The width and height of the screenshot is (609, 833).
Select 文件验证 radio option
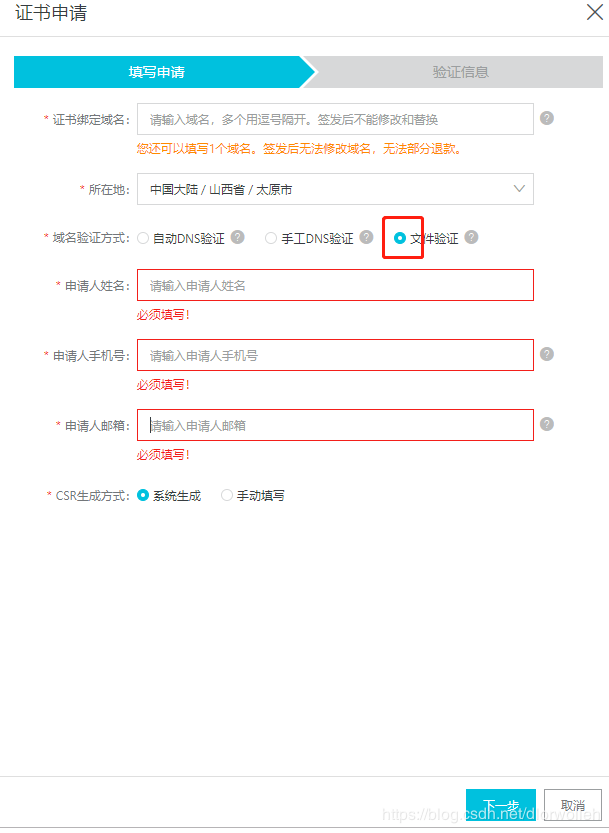(400, 238)
